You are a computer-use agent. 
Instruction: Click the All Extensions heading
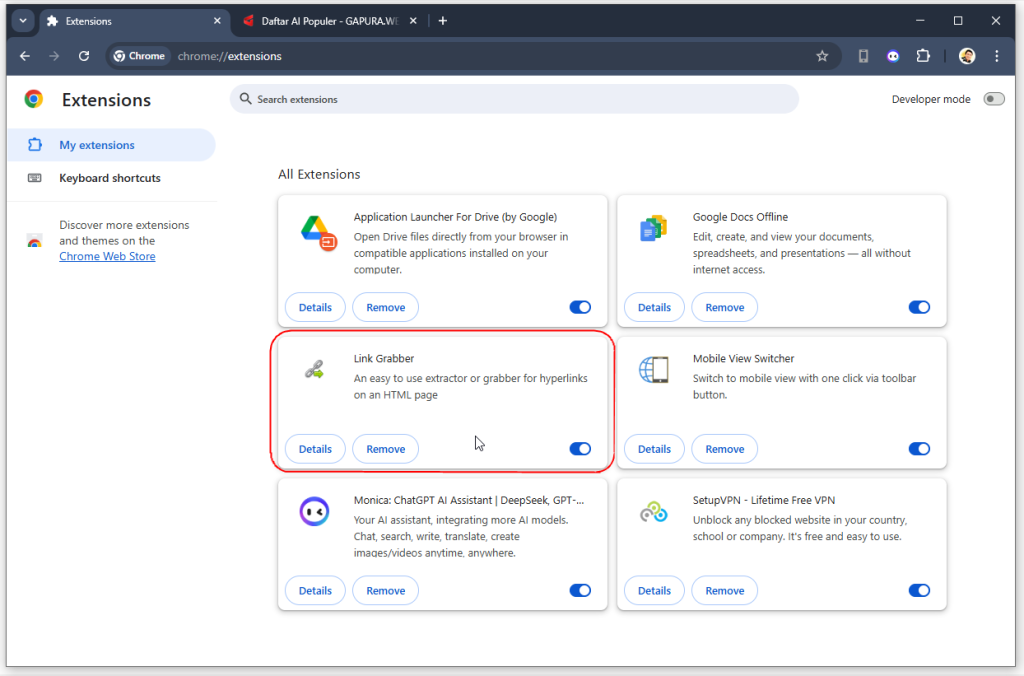[x=319, y=174]
